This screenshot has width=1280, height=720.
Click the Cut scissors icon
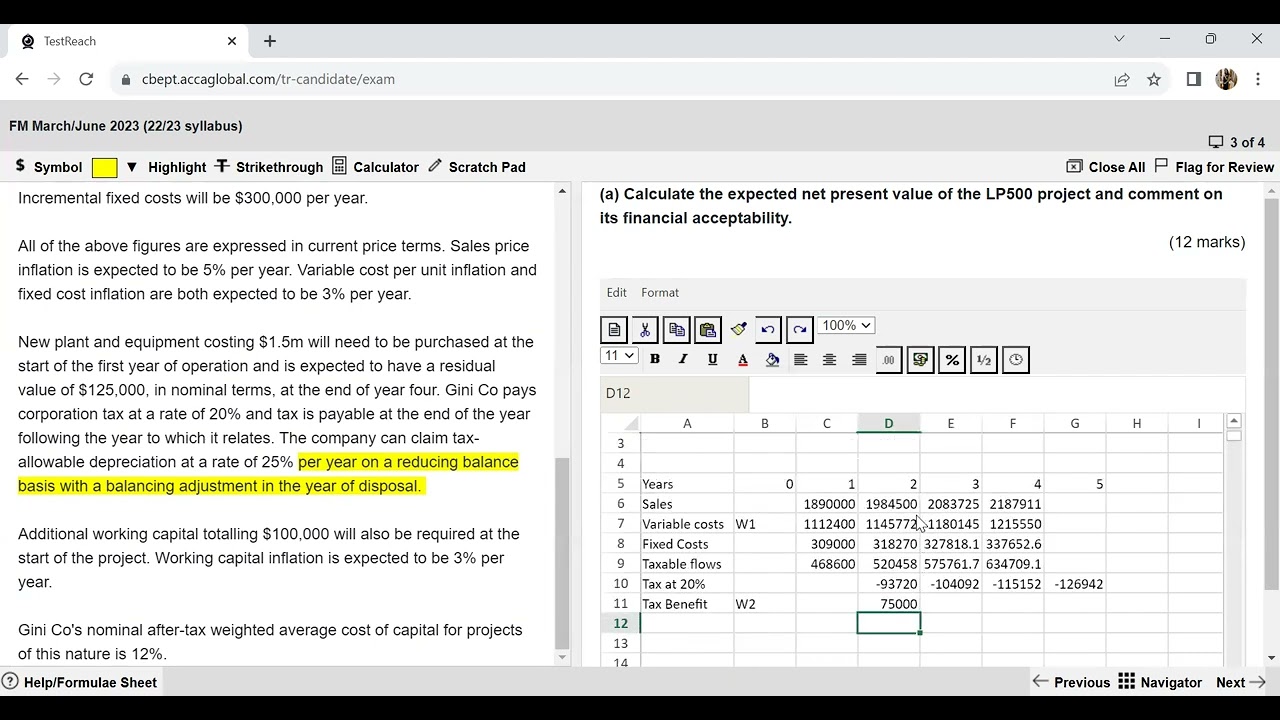[x=645, y=330]
